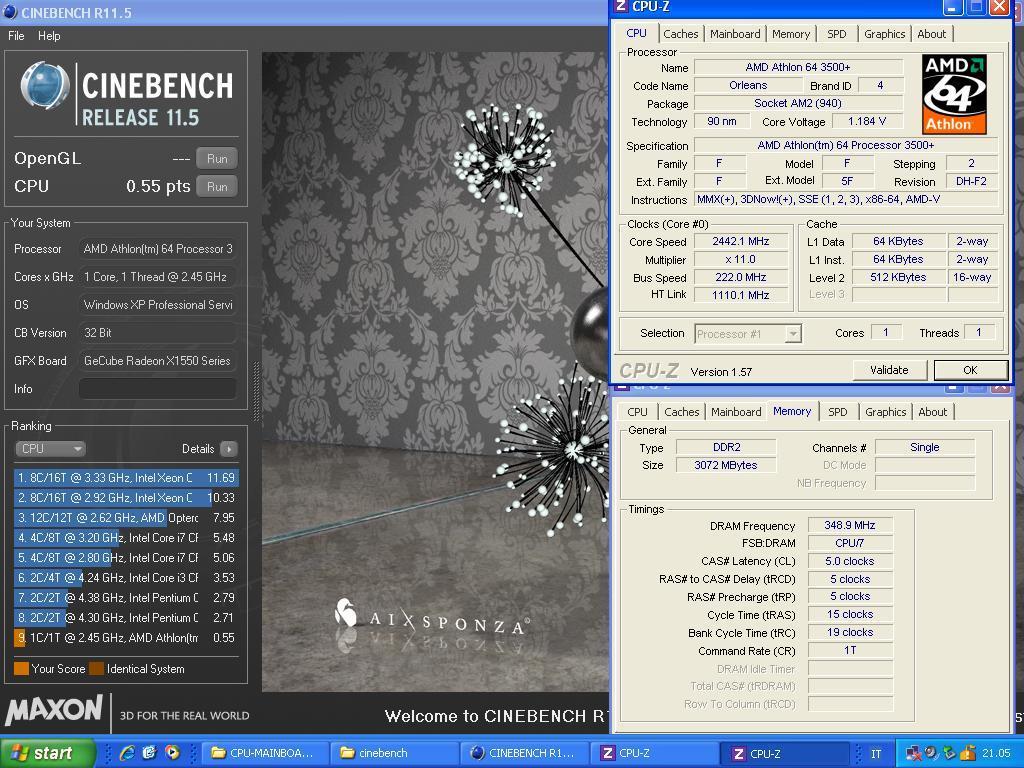Screen dimensions: 1024x768
Task: Select ranking row 2 Xeon 2.92 GHz
Action: [125, 498]
